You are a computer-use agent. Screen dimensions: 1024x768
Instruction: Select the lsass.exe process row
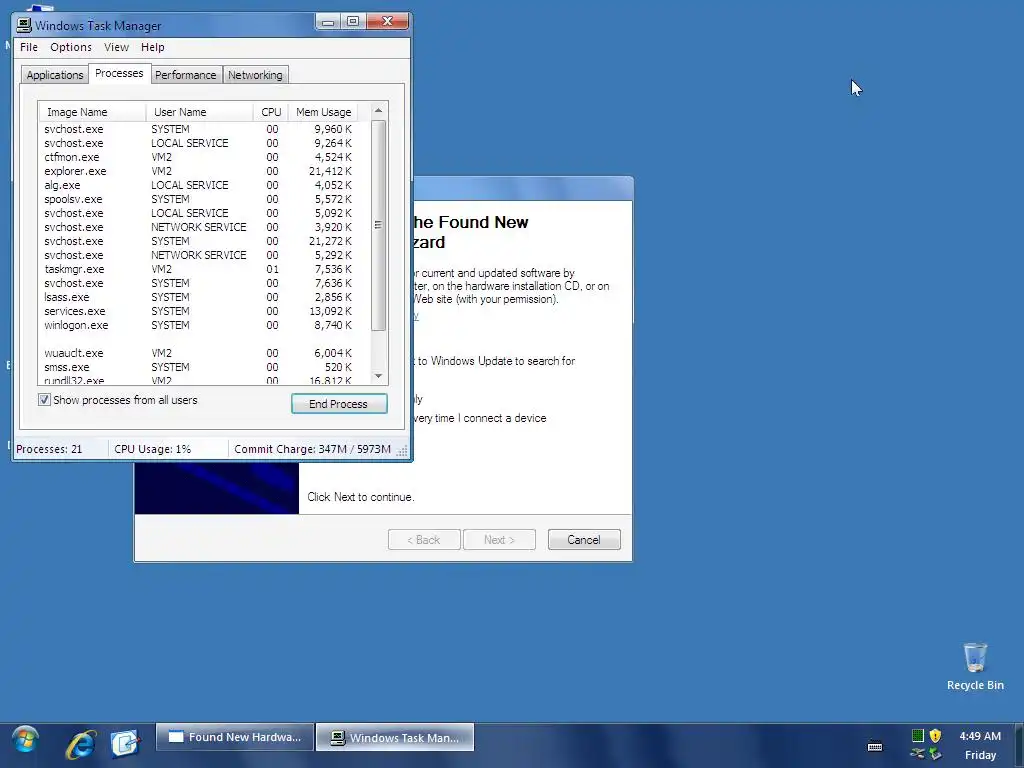pyautogui.click(x=199, y=297)
